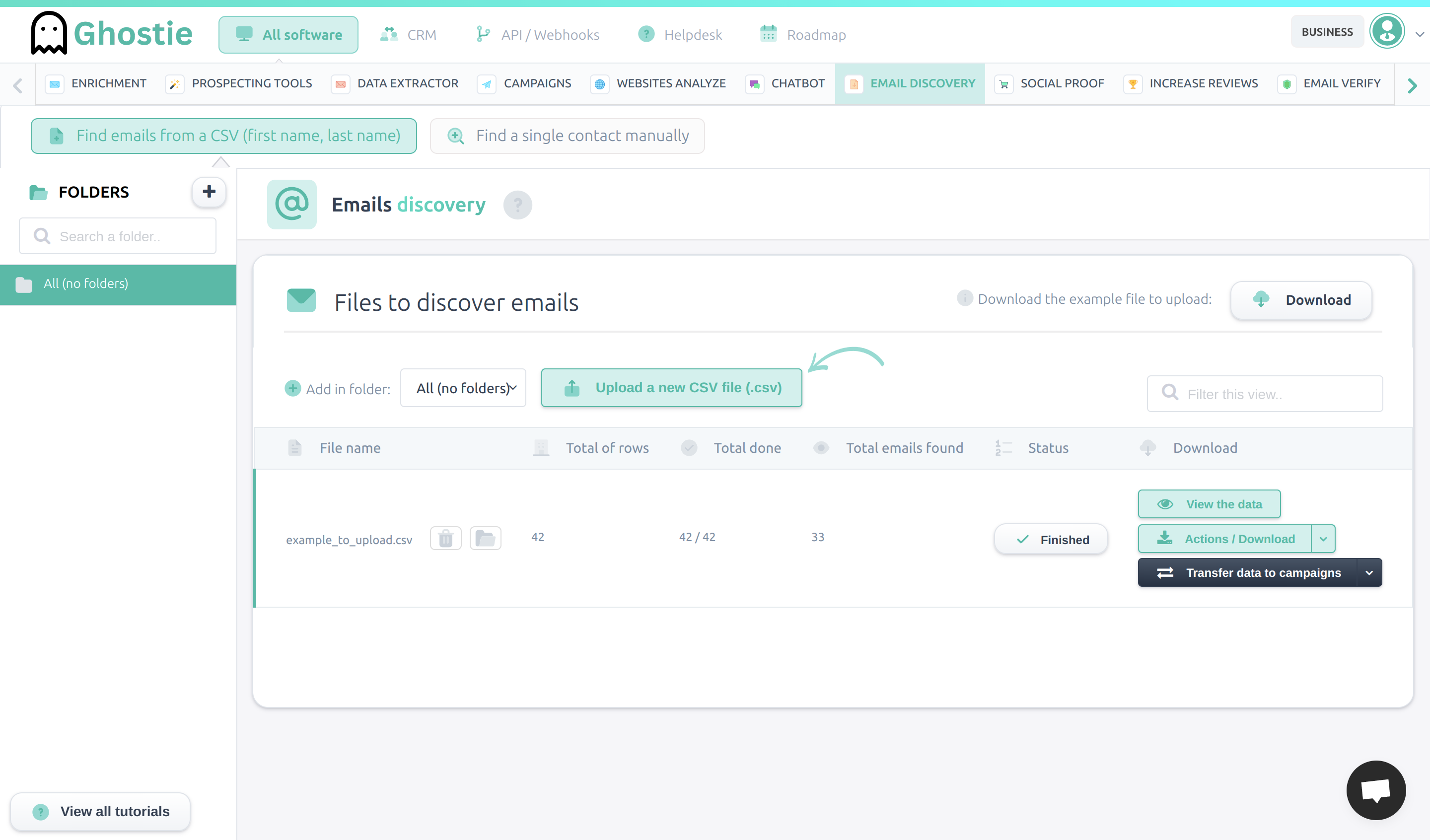Click the BUSINESS plan badge

[x=1327, y=32]
